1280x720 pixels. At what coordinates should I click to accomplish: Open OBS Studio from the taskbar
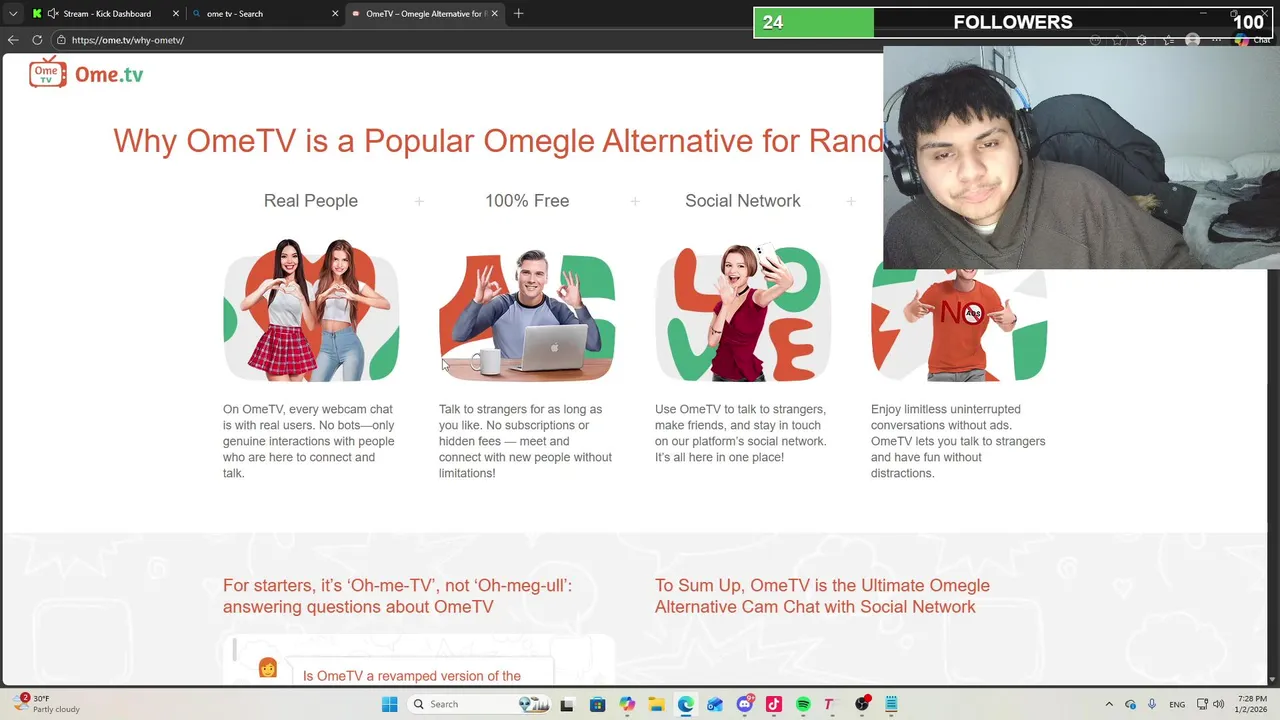coord(862,704)
